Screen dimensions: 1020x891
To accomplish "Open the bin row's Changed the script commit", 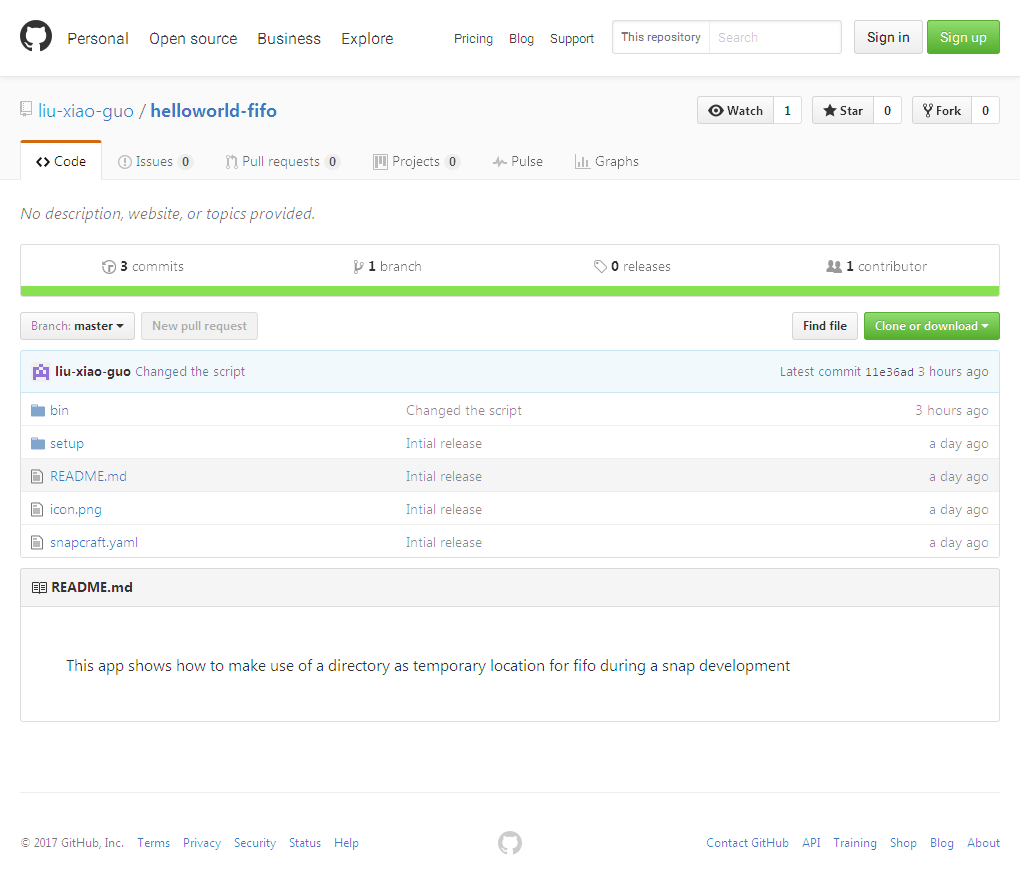I will point(464,410).
